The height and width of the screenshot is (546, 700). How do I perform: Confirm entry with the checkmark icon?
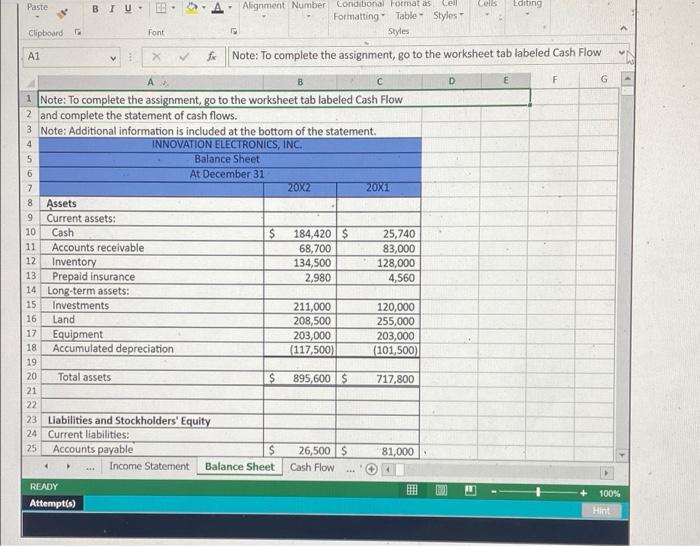click(x=183, y=57)
